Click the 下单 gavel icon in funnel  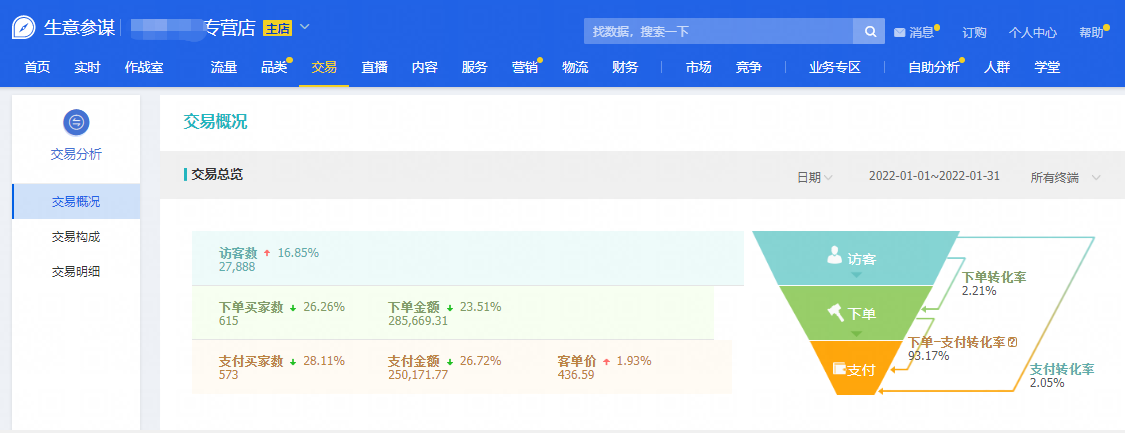click(835, 312)
